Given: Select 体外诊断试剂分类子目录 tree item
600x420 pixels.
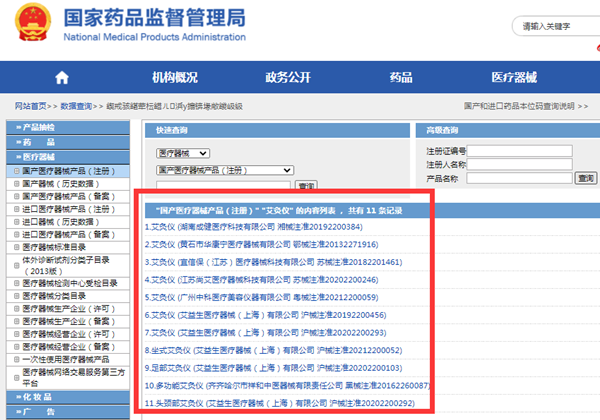Looking at the screenshot, I should (65, 265).
